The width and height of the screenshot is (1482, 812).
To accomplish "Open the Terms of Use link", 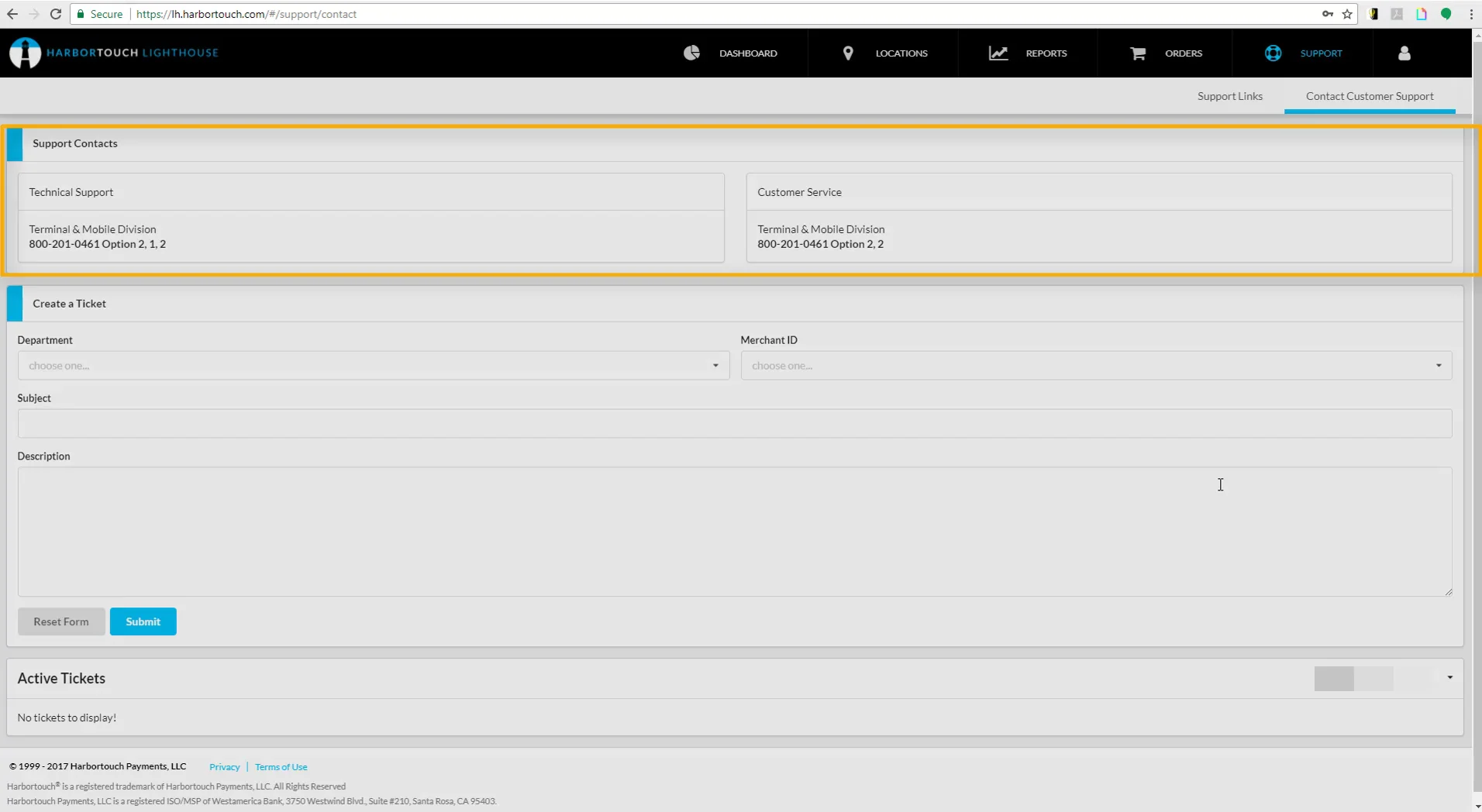I will 281,767.
